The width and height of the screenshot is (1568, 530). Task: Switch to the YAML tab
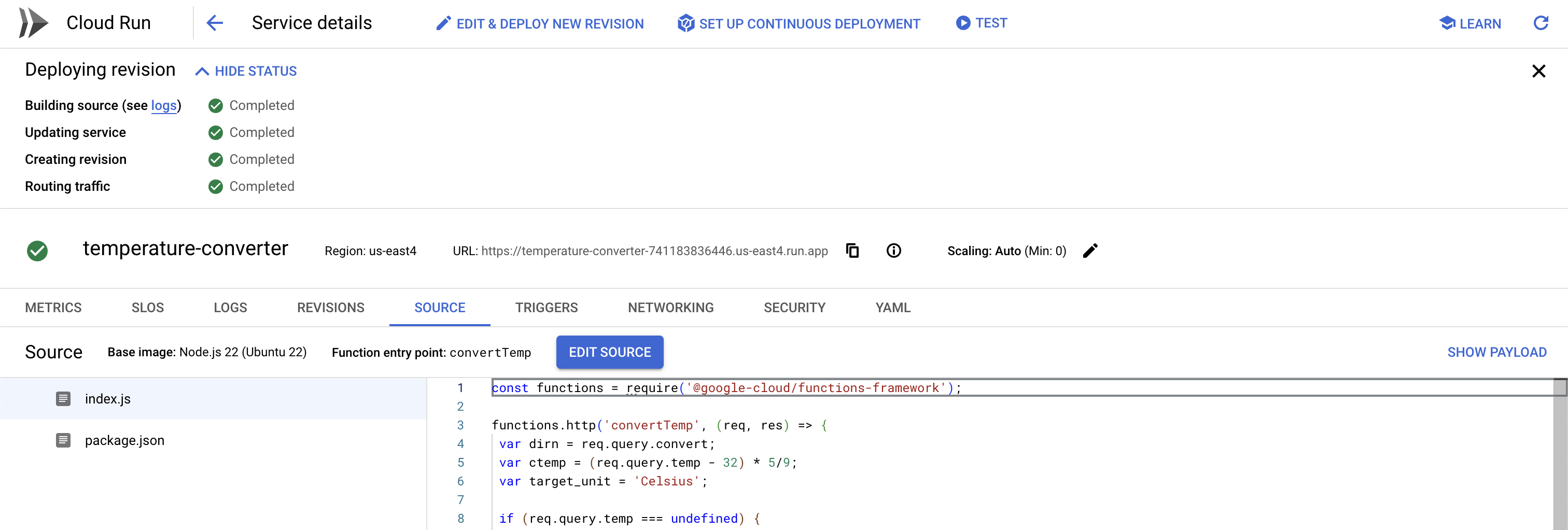(x=893, y=308)
